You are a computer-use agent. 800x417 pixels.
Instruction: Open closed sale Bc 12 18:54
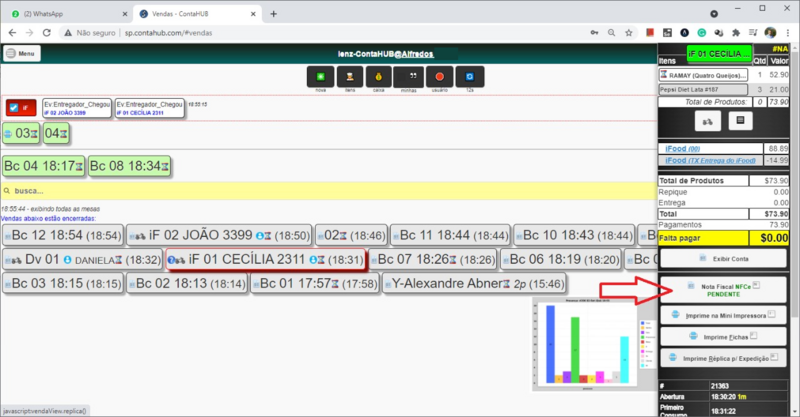click(63, 235)
